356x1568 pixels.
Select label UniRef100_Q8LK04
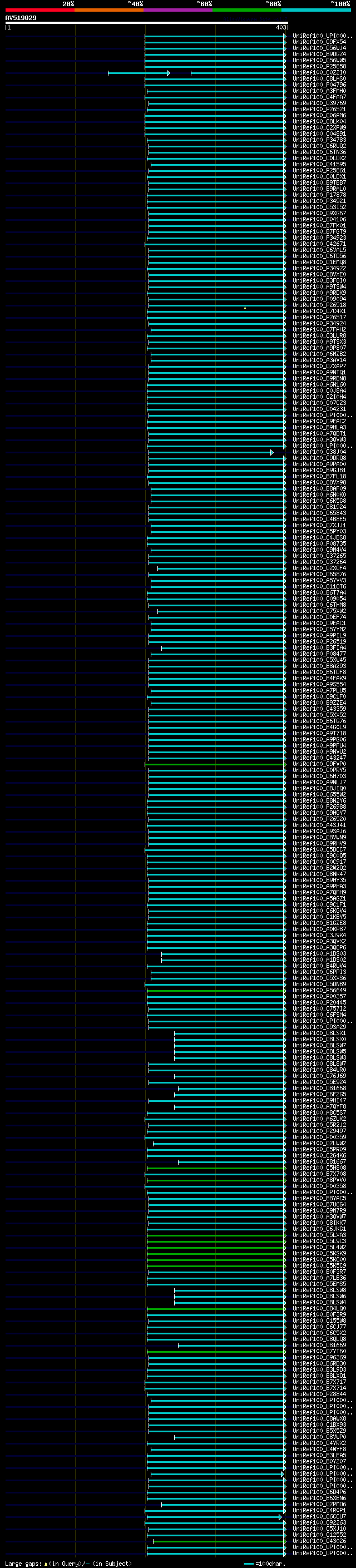pyautogui.click(x=319, y=121)
